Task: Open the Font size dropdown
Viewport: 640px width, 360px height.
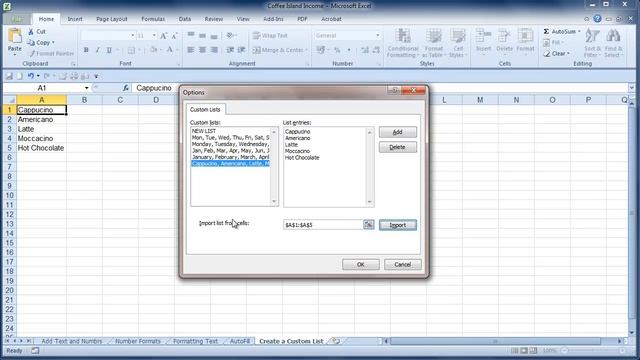Action: (154, 36)
